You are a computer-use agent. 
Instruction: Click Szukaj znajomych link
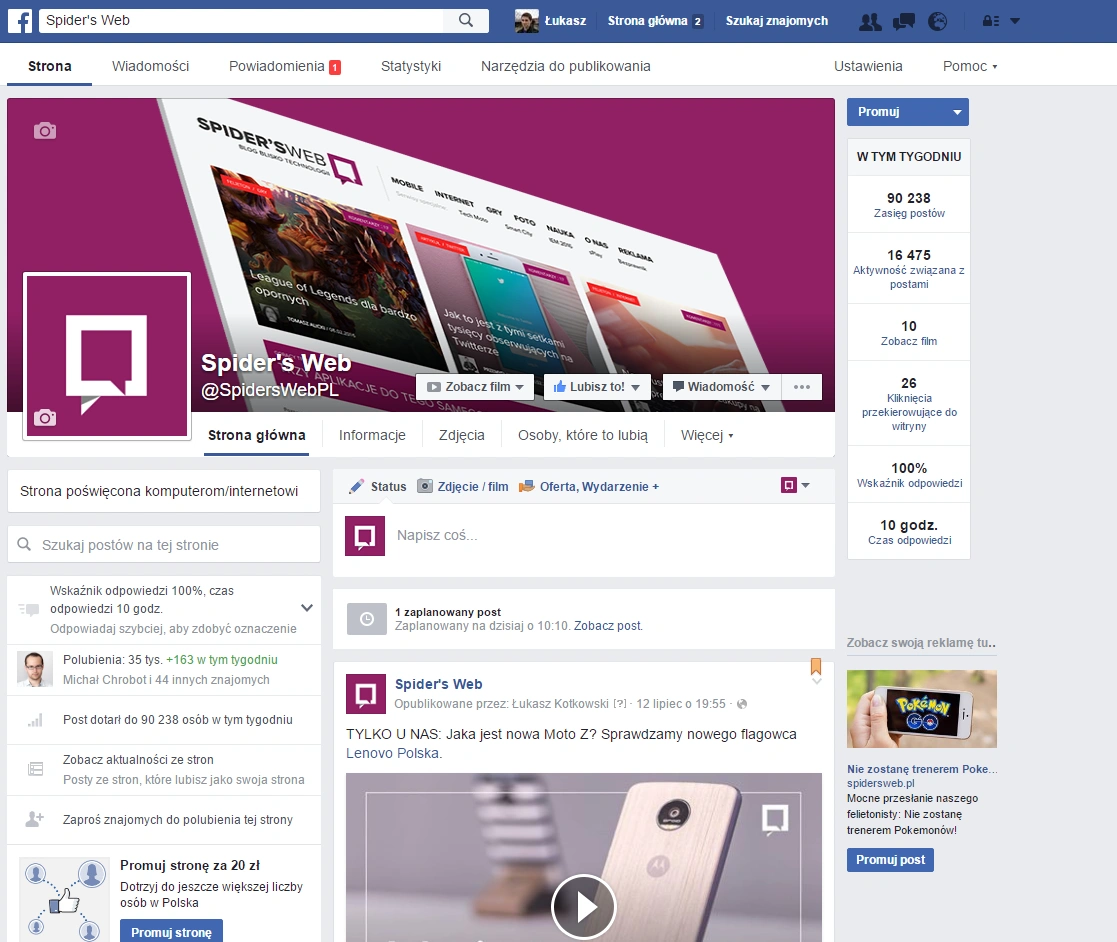(x=776, y=21)
